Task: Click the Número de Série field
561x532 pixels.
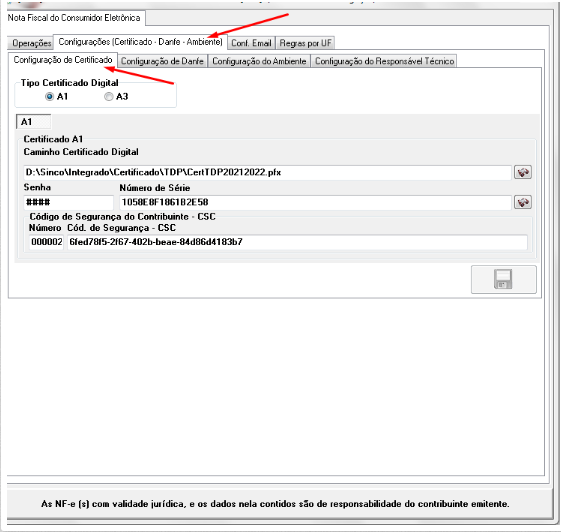Action: [315, 202]
